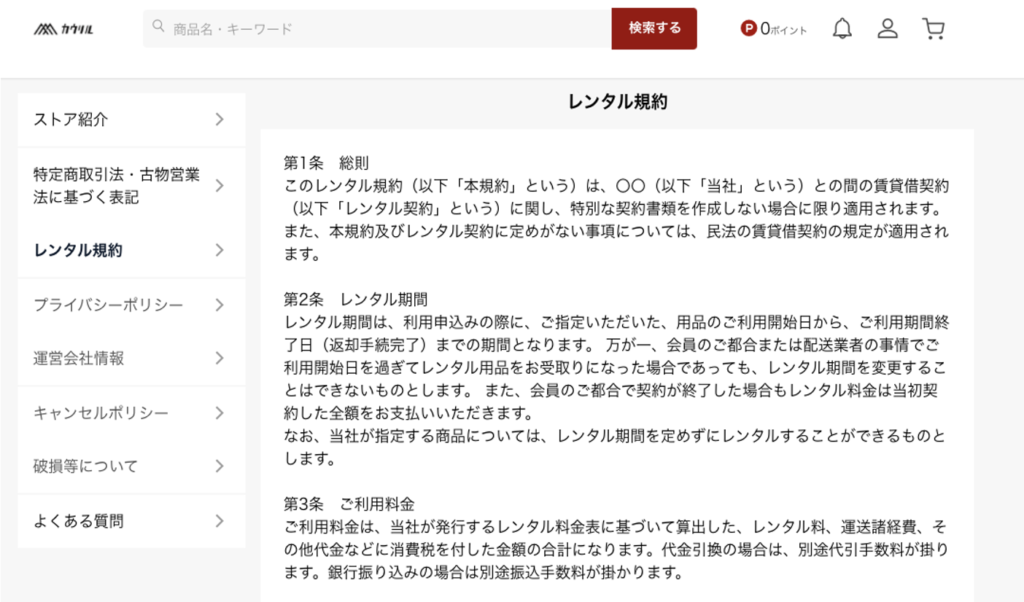
Task: Open 運営会社情報 from the sidebar
Action: pos(79,358)
